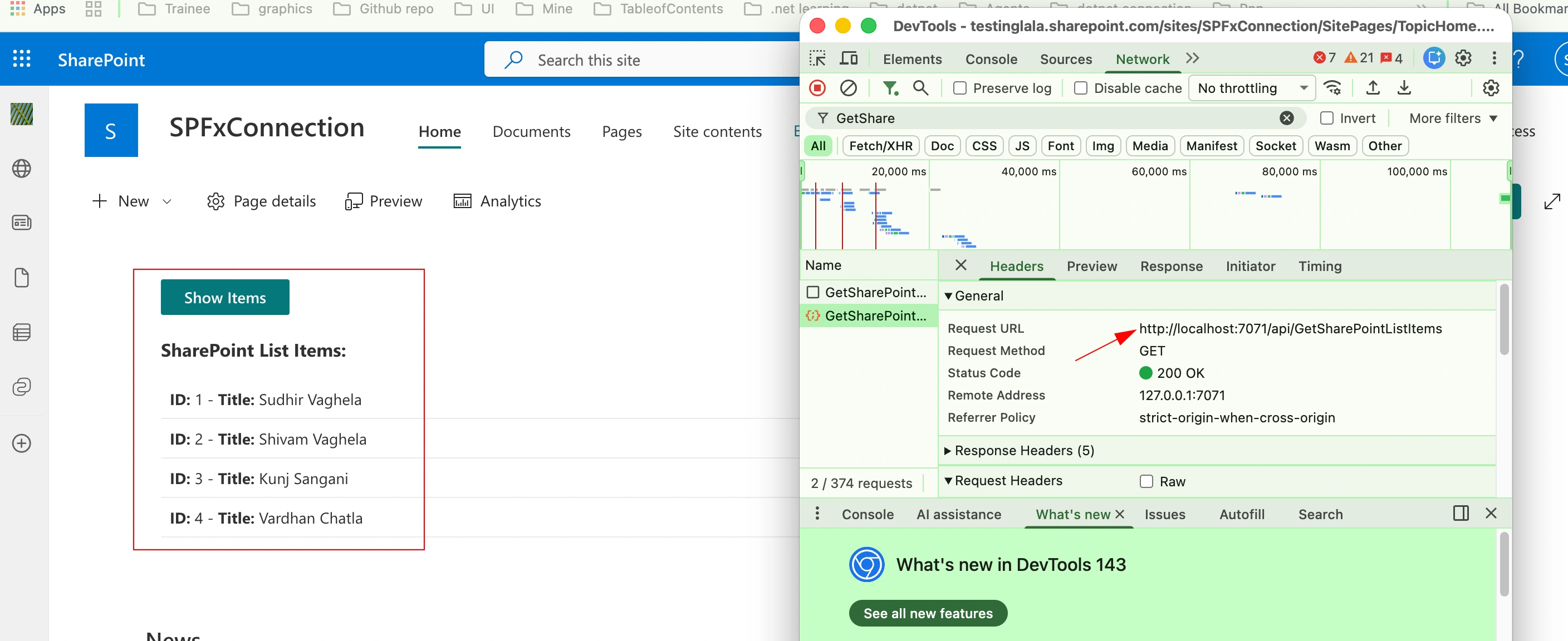Open the files icon in SharePoint sidebar
The height and width of the screenshot is (641, 1568).
tap(22, 277)
